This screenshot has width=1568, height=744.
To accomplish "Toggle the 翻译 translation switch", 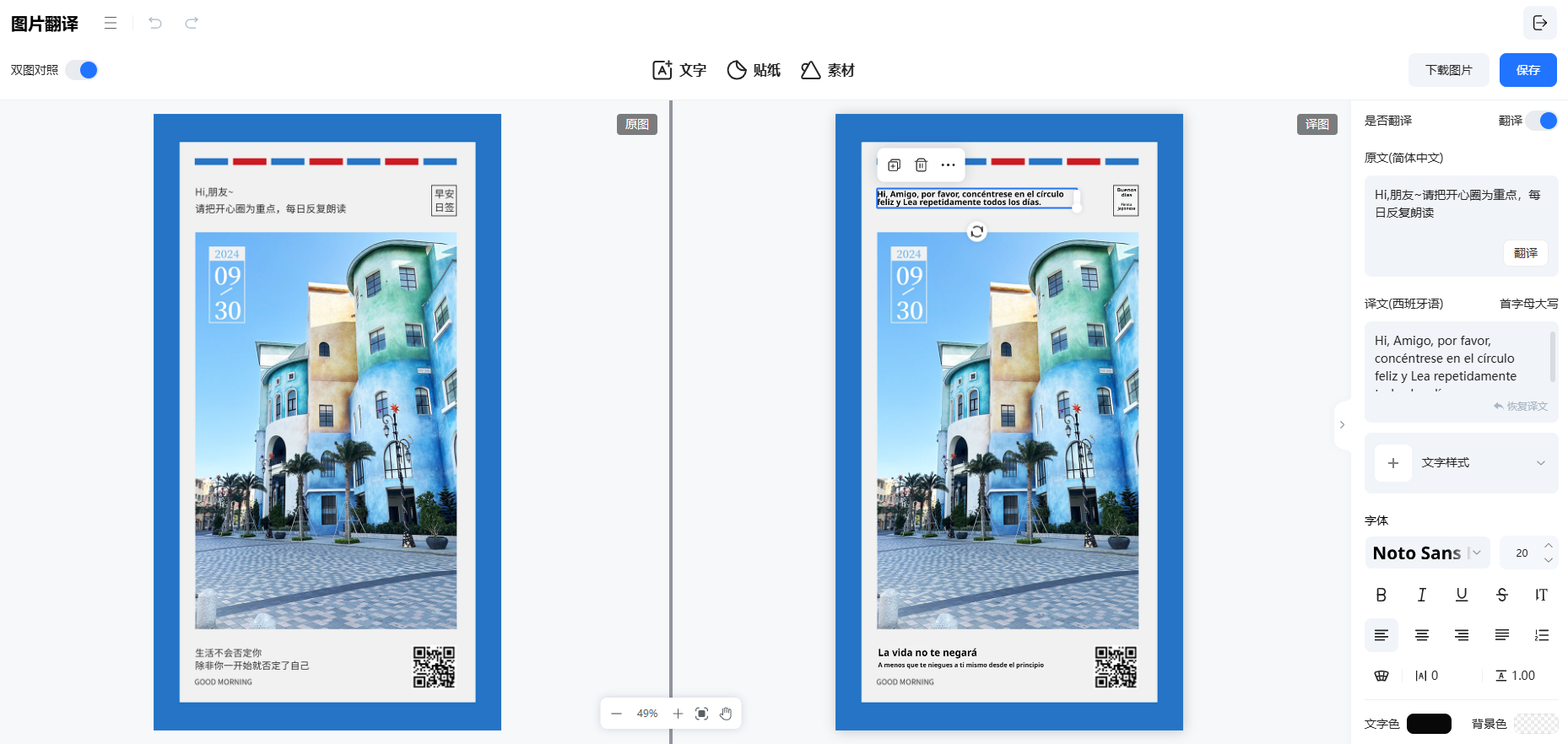I will (x=1542, y=121).
